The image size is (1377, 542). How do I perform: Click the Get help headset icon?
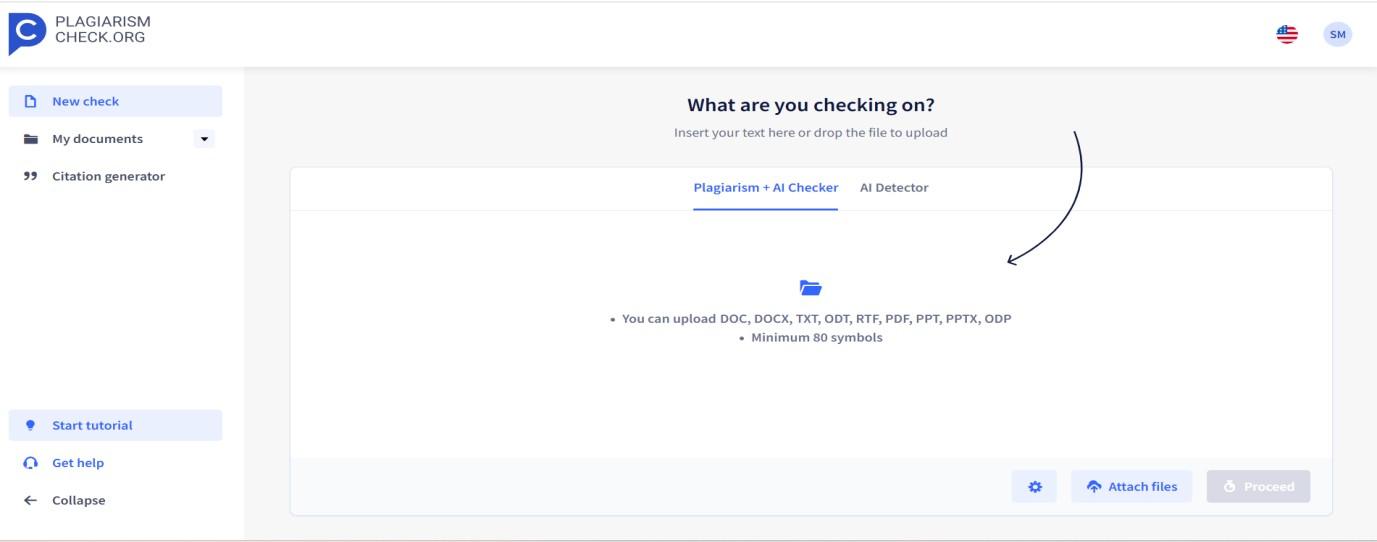31,463
